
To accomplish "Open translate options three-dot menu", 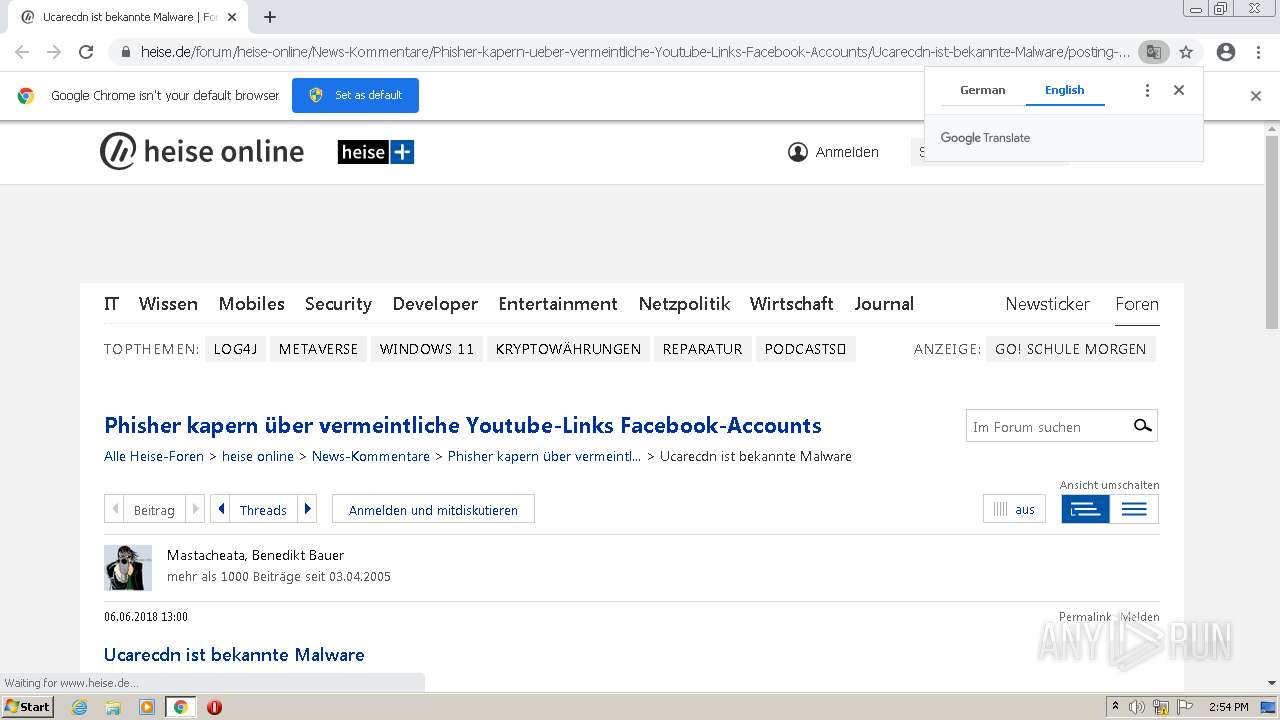I will tap(1147, 90).
